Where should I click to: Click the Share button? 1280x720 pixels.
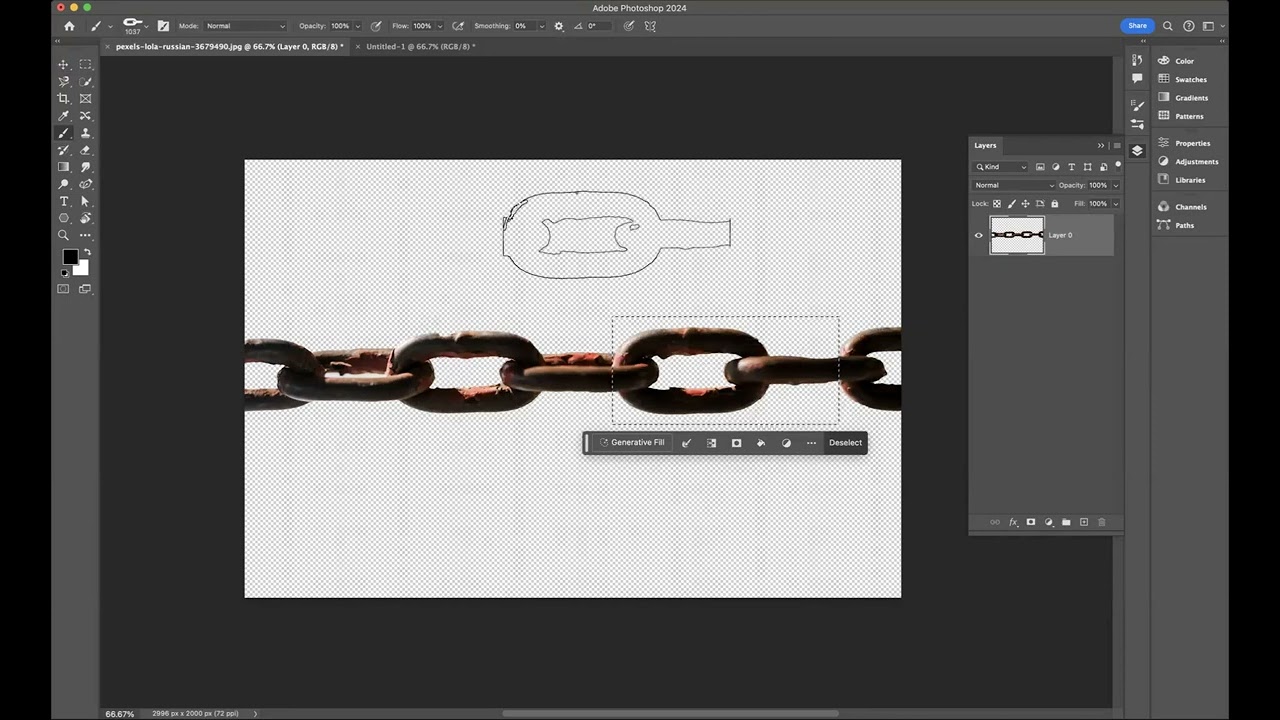pyautogui.click(x=1137, y=26)
